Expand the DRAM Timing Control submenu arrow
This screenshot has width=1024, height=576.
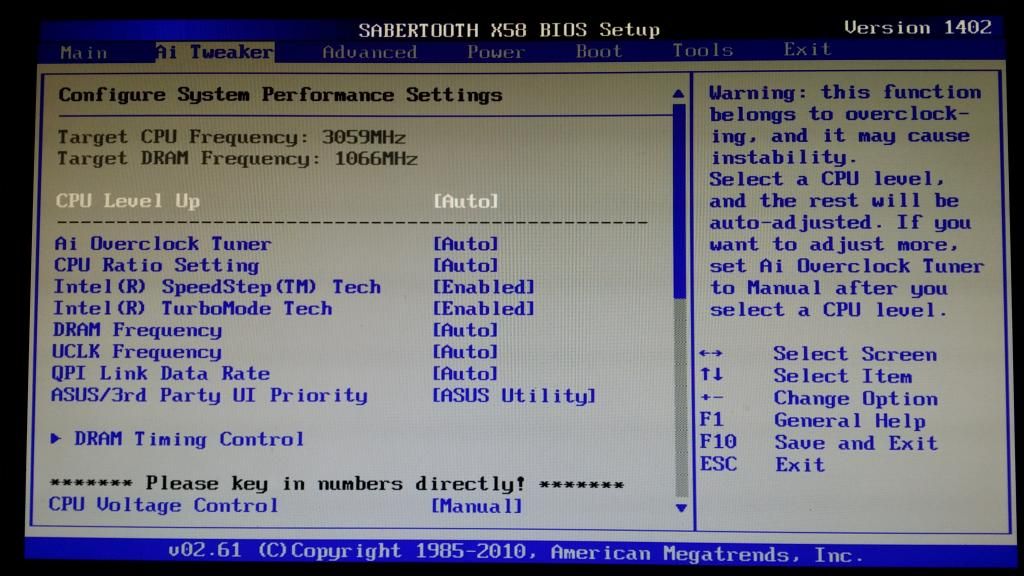57,438
